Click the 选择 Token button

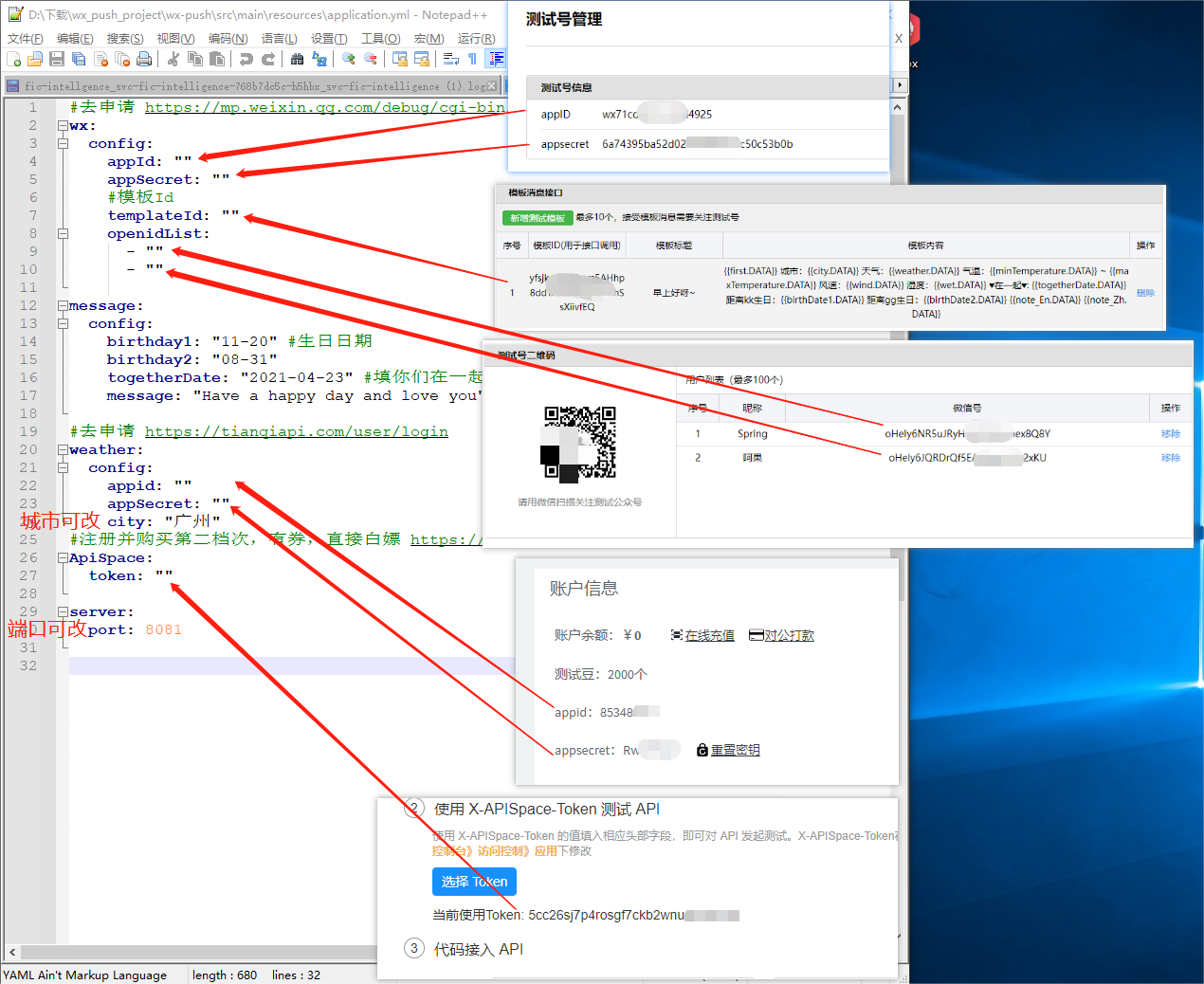click(x=474, y=882)
